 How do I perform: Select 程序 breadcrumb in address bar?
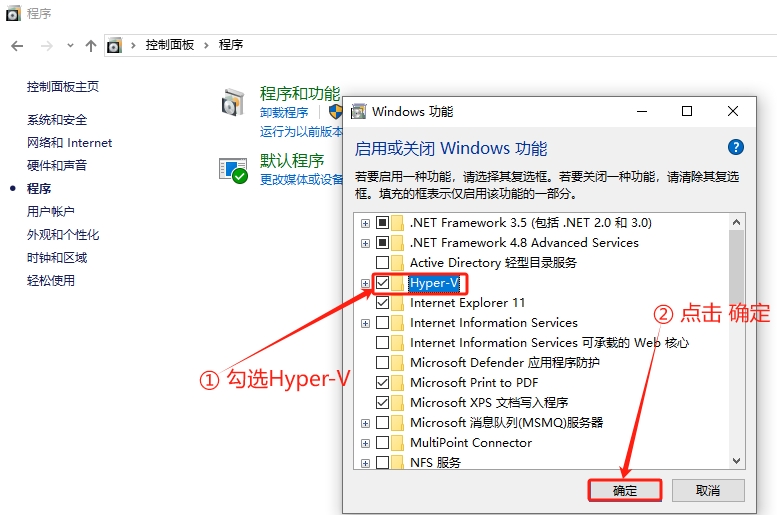[x=231, y=45]
